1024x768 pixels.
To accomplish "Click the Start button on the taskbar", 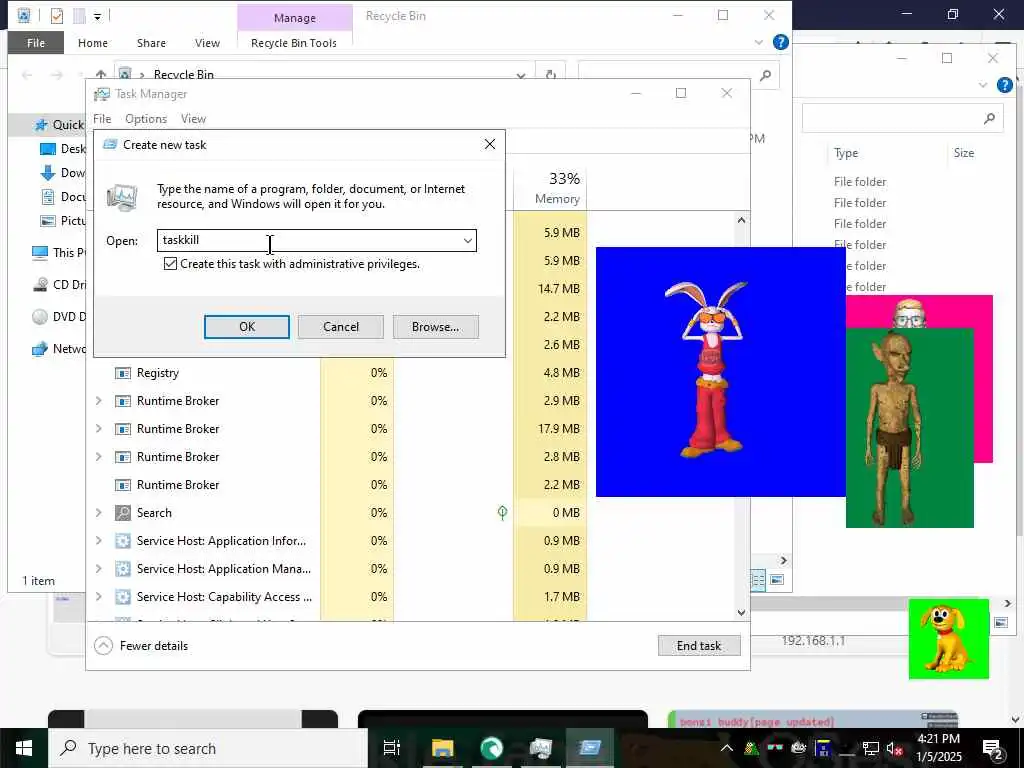I will coord(24,748).
